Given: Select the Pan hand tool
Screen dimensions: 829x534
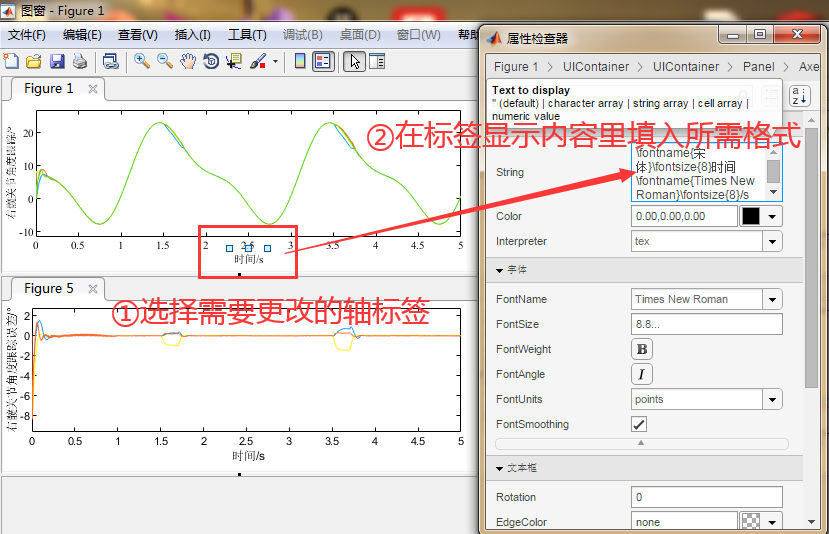Looking at the screenshot, I should [188, 61].
